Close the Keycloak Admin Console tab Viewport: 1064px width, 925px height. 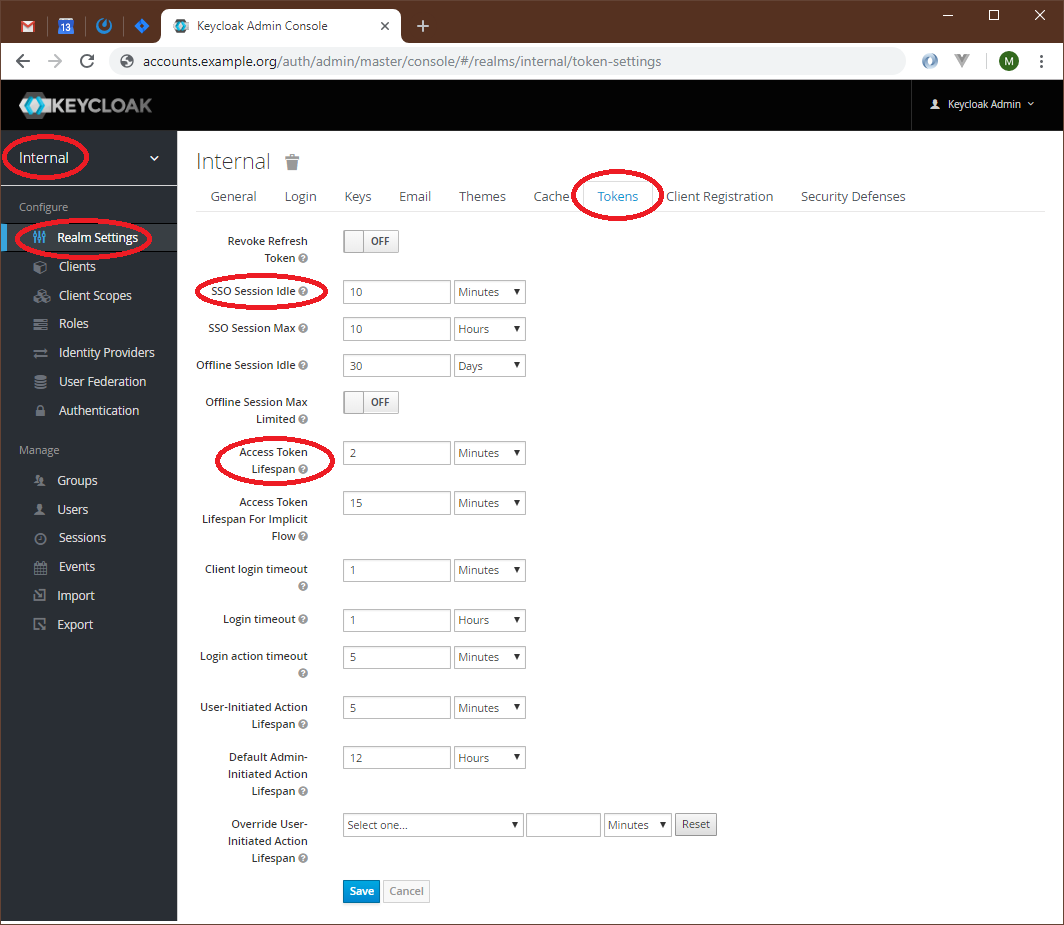click(x=385, y=26)
